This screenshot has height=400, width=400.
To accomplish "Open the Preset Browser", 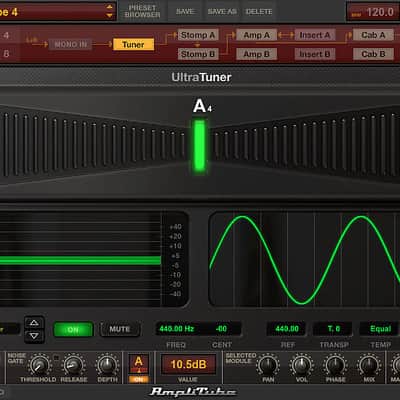I will (142, 11).
